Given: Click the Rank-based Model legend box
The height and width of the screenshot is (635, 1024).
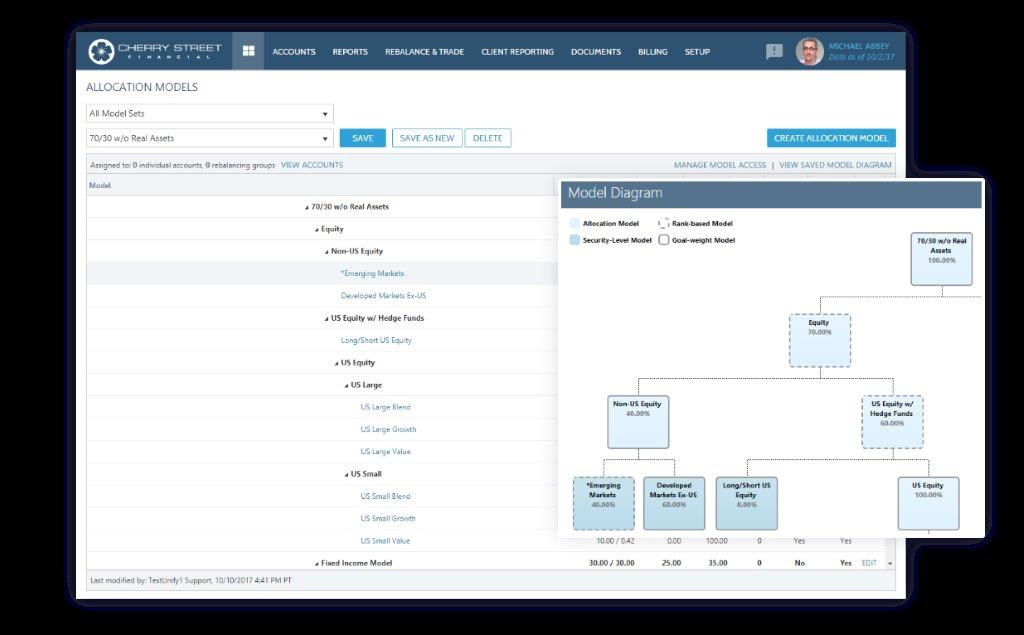Looking at the screenshot, I should pos(664,223).
